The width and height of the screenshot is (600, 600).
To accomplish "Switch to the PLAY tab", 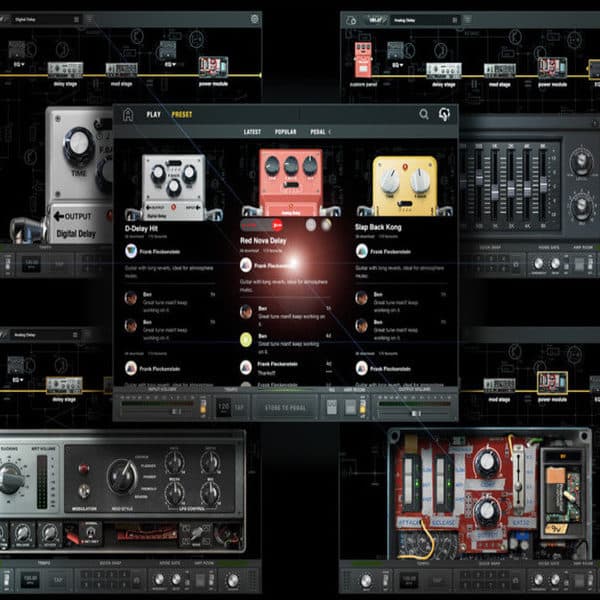I will [154, 114].
